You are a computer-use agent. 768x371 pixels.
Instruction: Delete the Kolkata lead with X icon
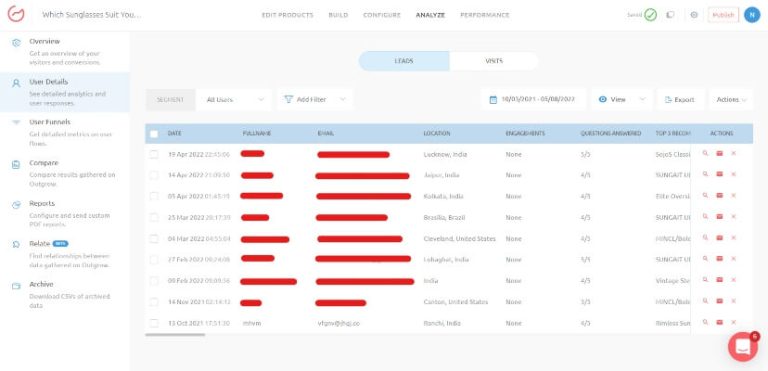[x=734, y=196]
